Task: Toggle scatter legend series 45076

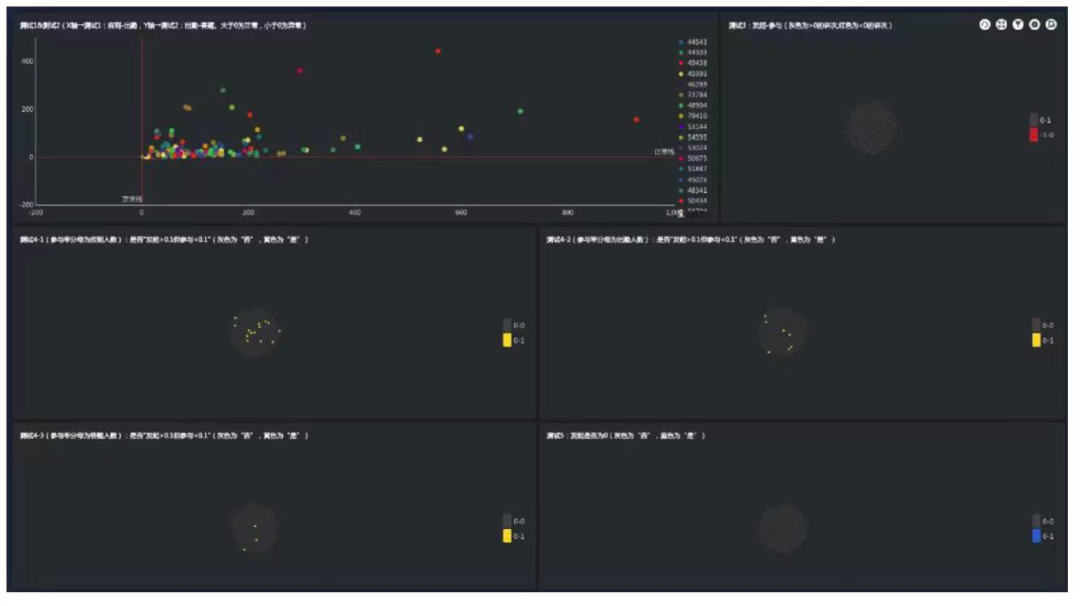Action: coord(693,180)
